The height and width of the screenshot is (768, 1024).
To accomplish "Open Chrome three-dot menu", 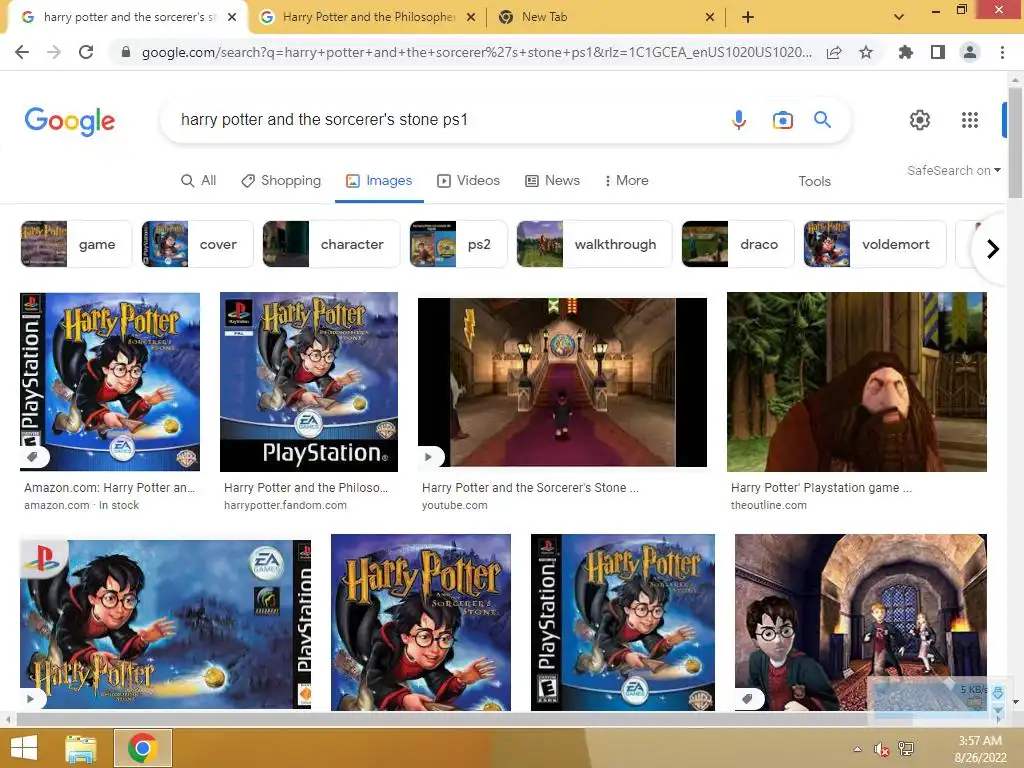I will point(1002,52).
